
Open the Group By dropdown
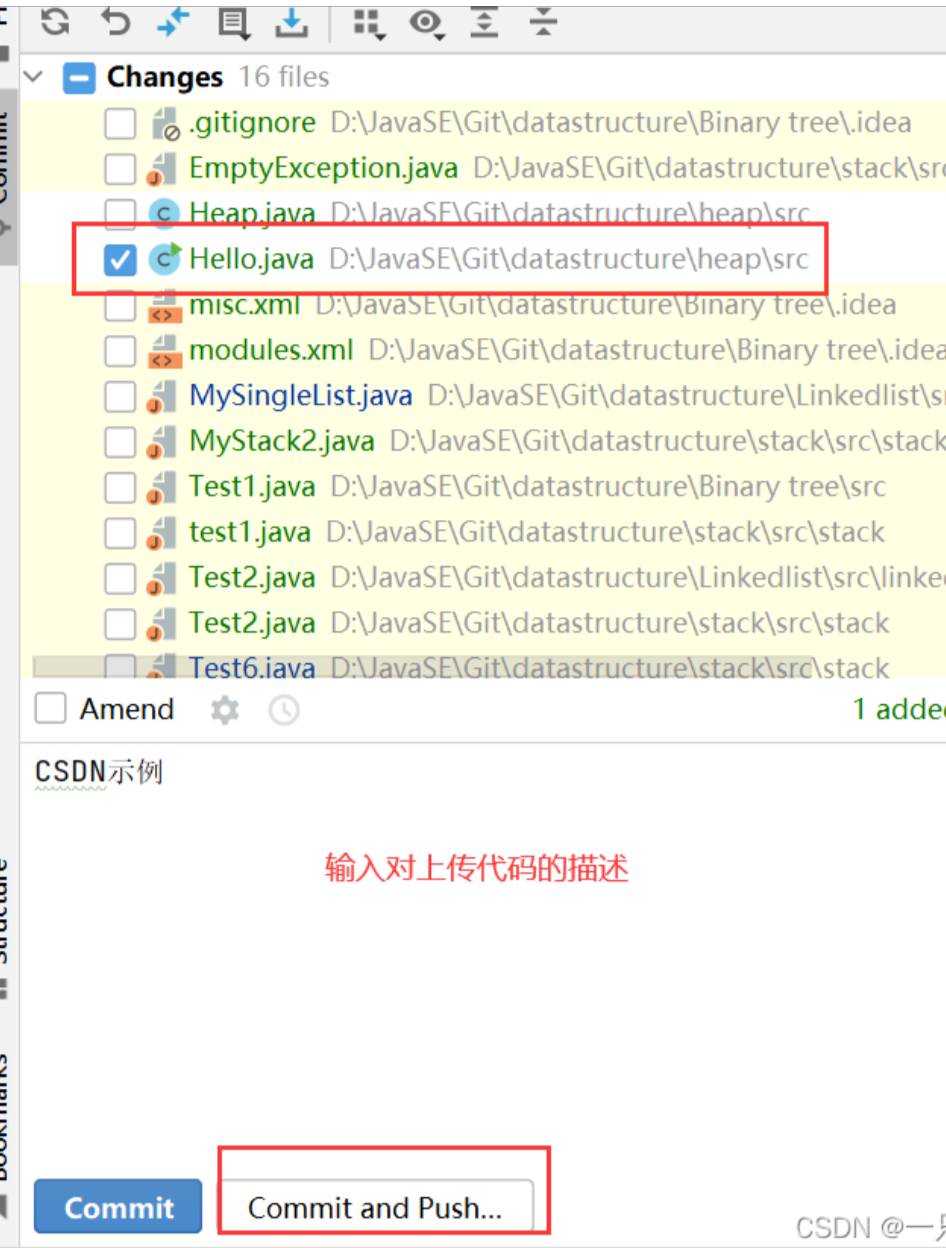point(369,24)
